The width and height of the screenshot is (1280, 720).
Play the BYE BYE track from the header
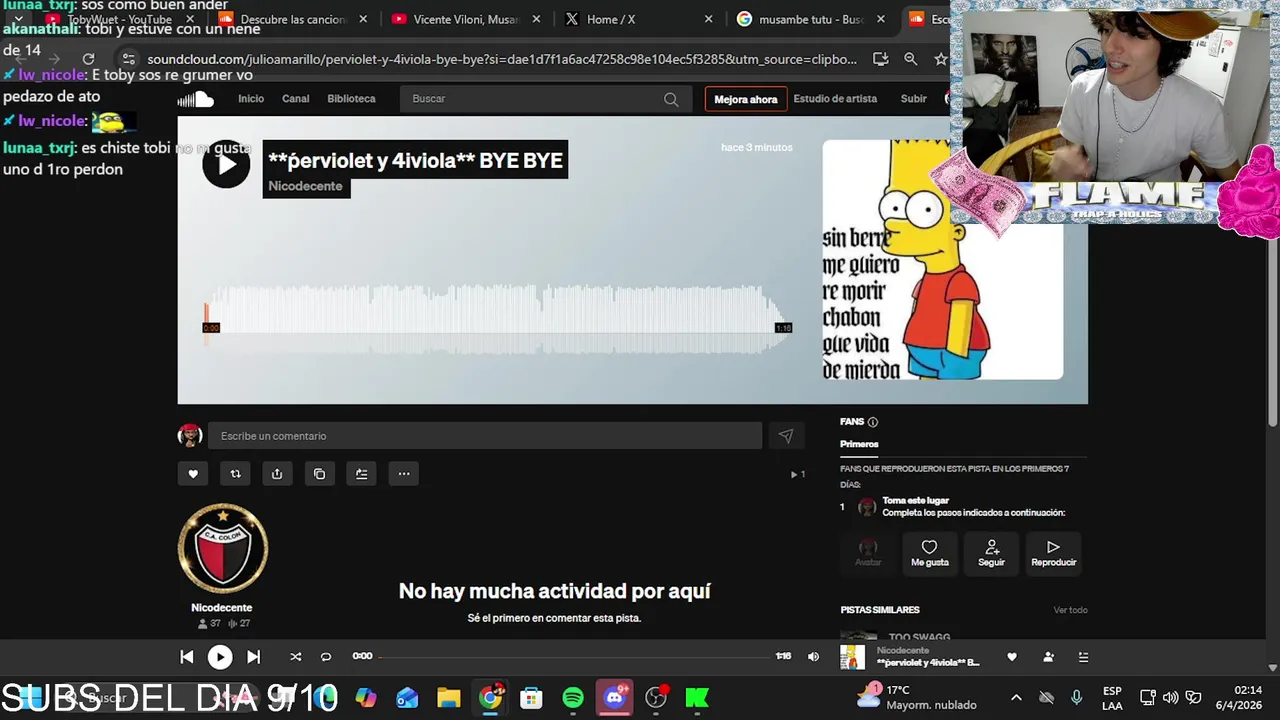226,163
